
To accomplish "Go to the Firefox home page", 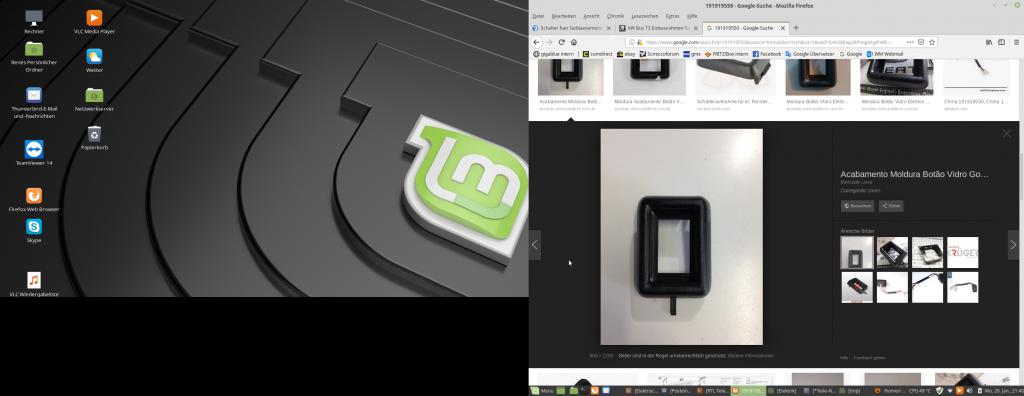I will point(573,42).
